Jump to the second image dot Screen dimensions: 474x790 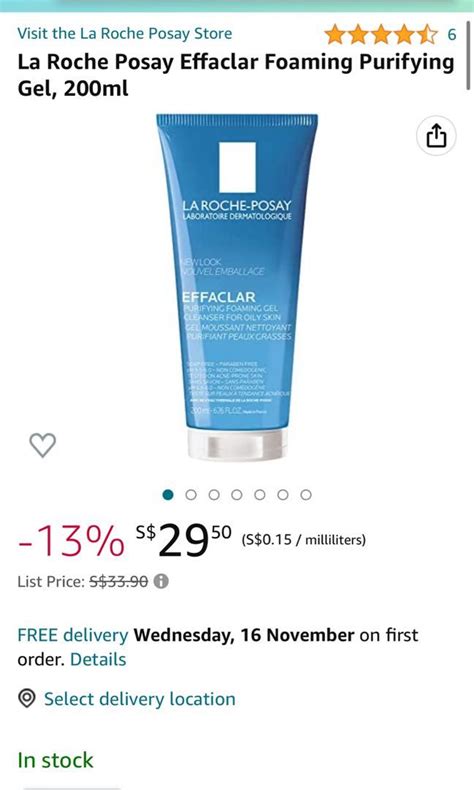click(x=191, y=495)
